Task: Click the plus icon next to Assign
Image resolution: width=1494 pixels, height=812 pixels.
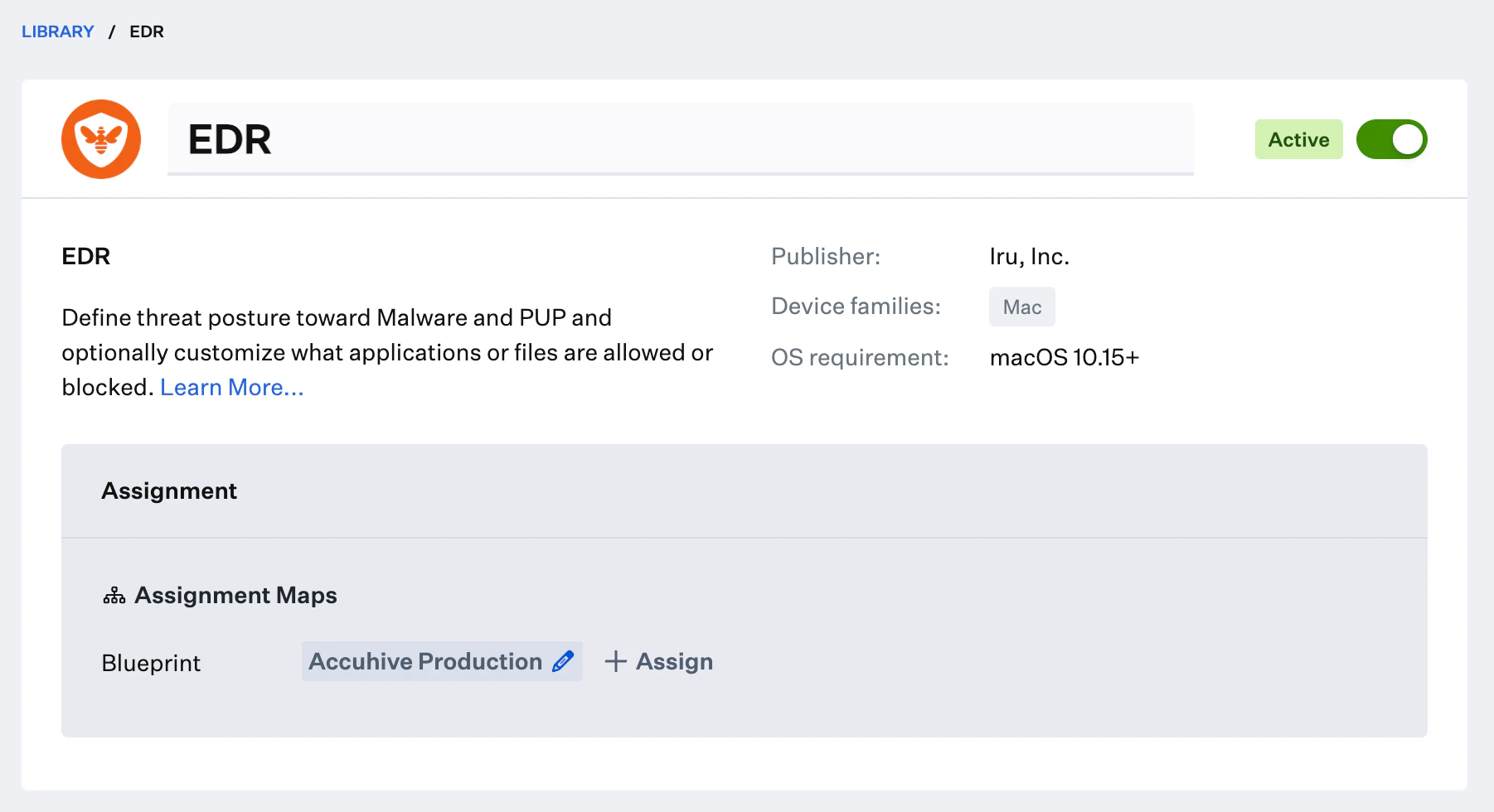Action: pos(615,661)
